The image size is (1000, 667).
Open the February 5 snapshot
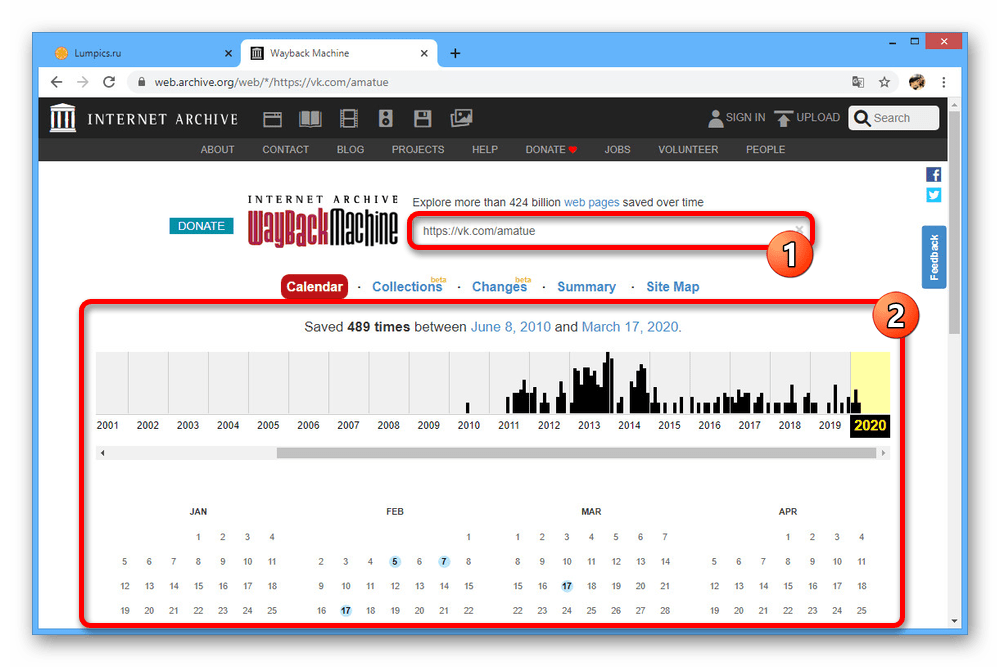pyautogui.click(x=395, y=562)
